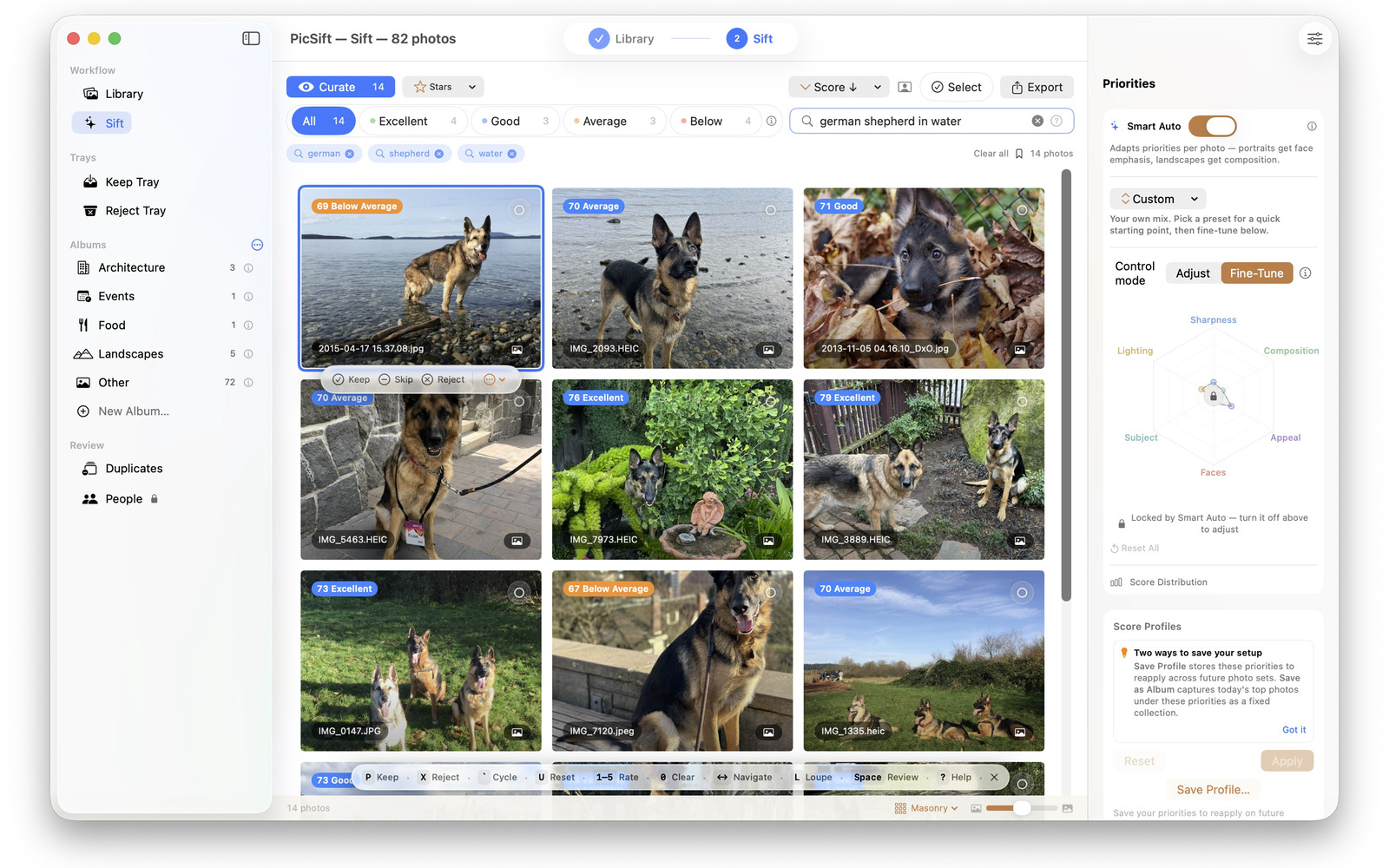
Task: Click the Export share icon button
Action: point(1037,87)
